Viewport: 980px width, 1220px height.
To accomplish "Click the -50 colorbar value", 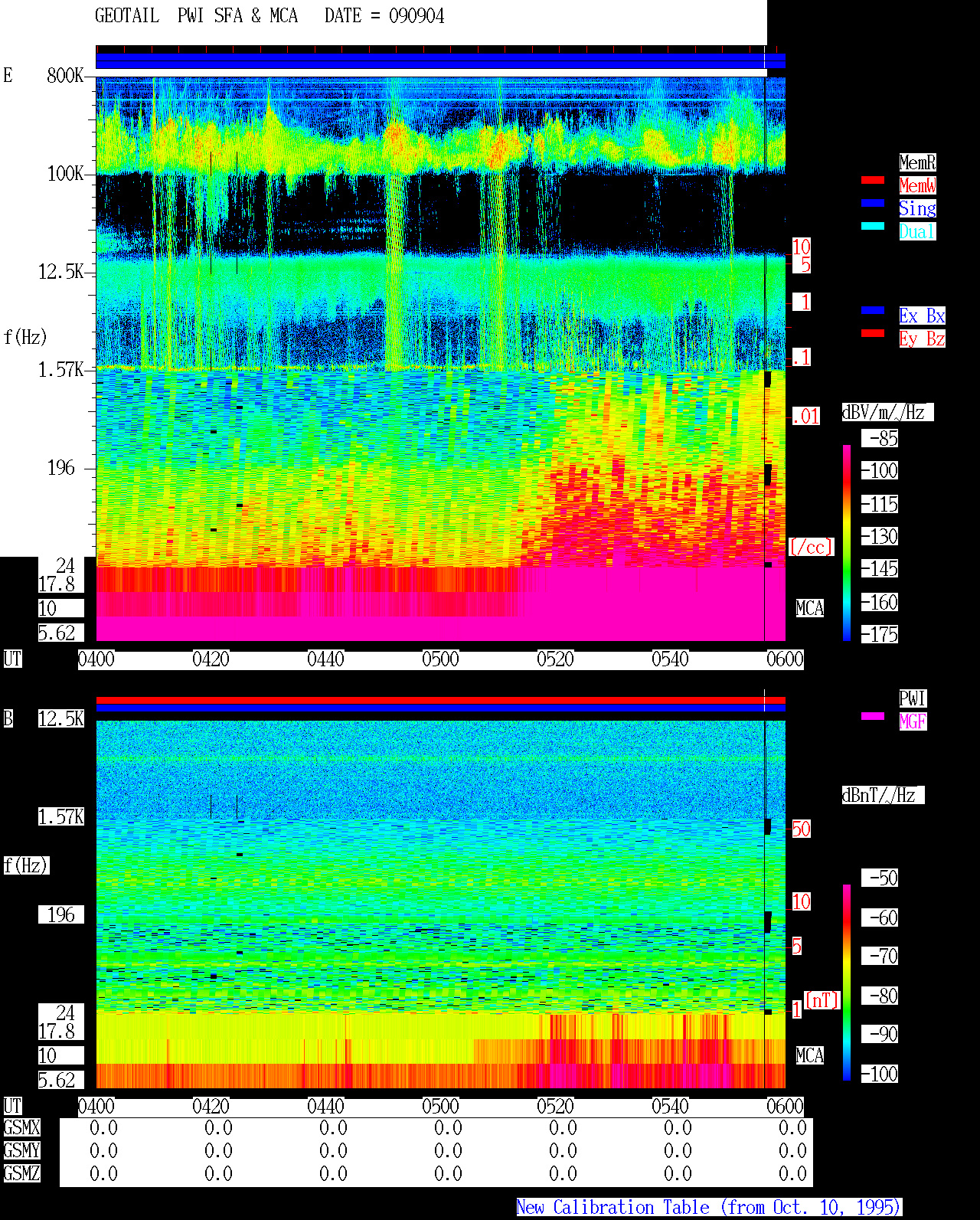I will coord(880,878).
